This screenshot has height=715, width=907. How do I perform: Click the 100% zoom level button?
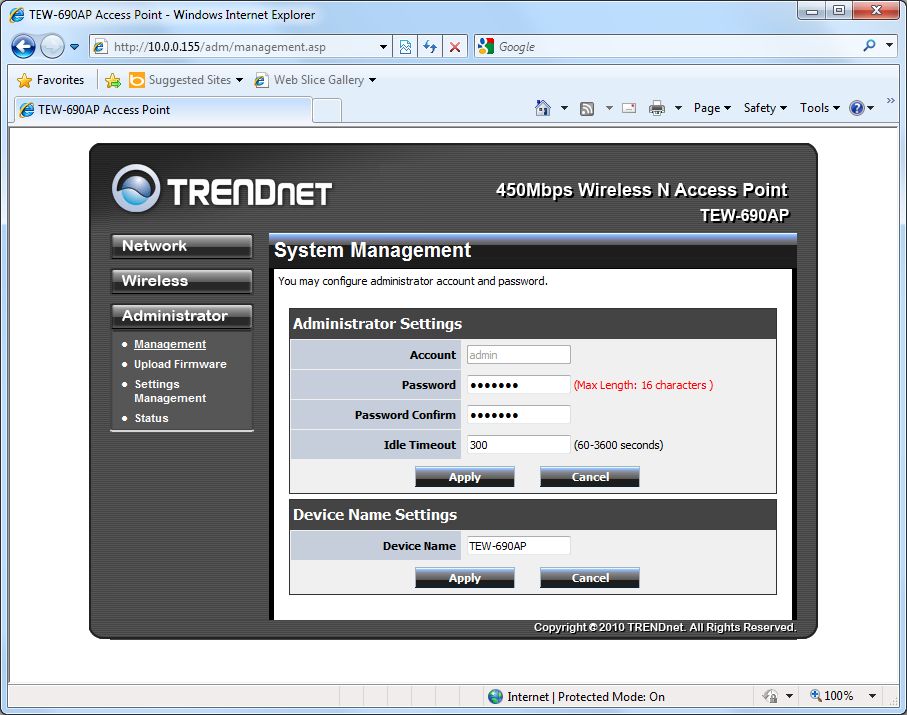pos(832,696)
